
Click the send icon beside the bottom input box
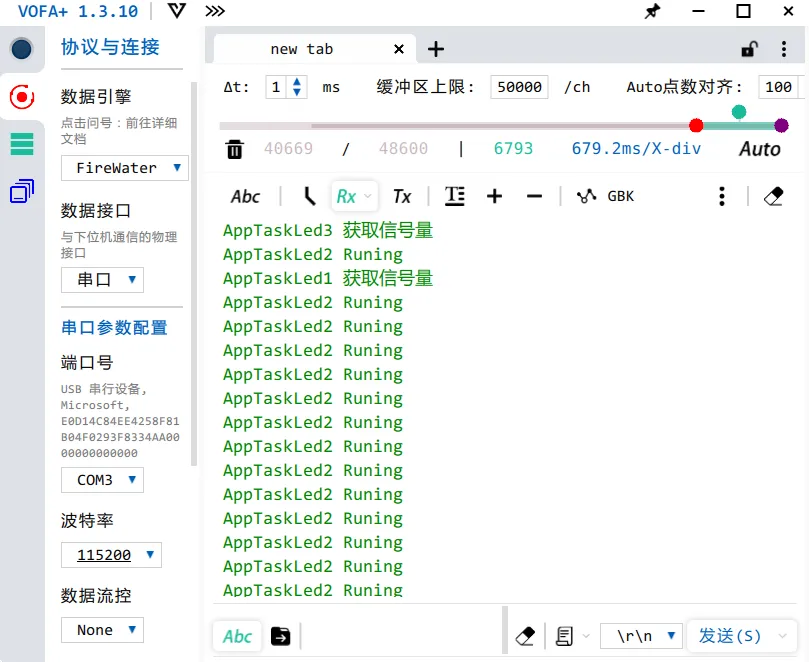pyautogui.click(x=280, y=636)
